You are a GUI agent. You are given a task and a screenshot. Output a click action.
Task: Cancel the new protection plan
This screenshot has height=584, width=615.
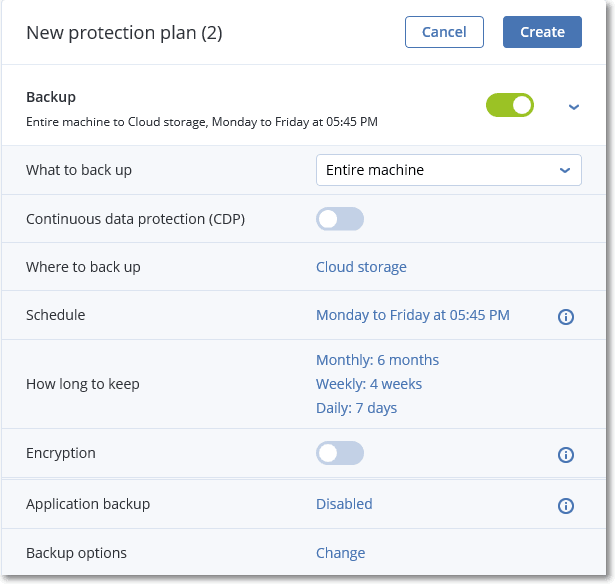[444, 32]
